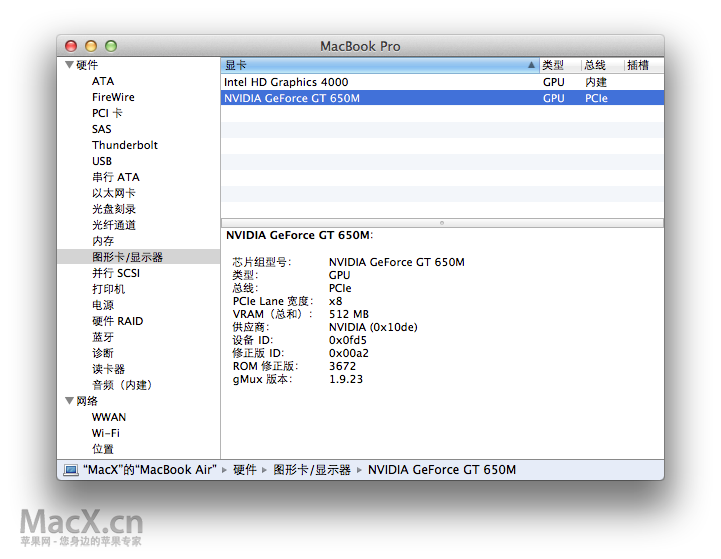This screenshot has height=559, width=721.
Task: Select 硬件 RAID in the sidebar
Action: pyautogui.click(x=118, y=321)
